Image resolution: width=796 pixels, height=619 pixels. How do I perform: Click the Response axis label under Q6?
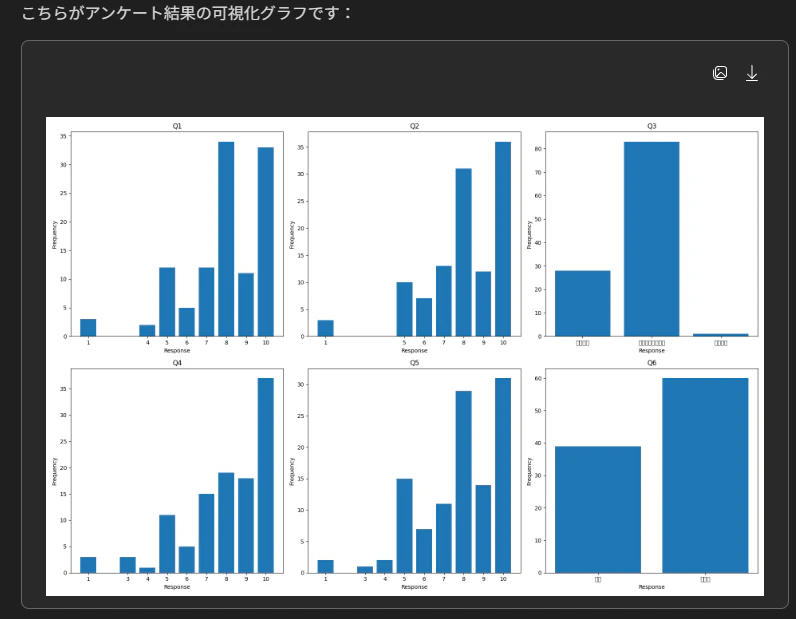[x=651, y=587]
